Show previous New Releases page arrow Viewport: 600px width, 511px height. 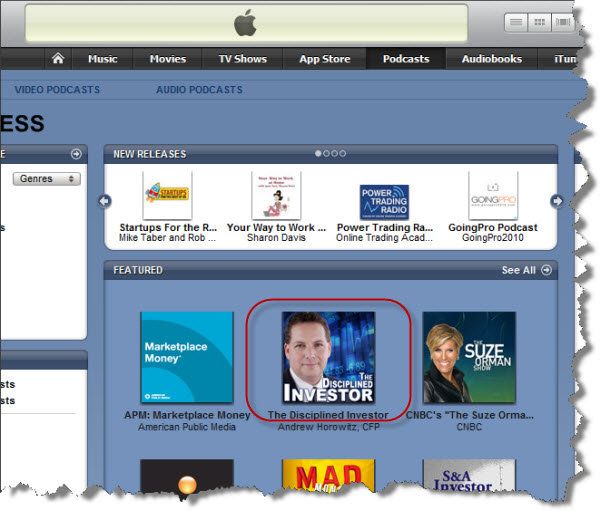pos(105,201)
